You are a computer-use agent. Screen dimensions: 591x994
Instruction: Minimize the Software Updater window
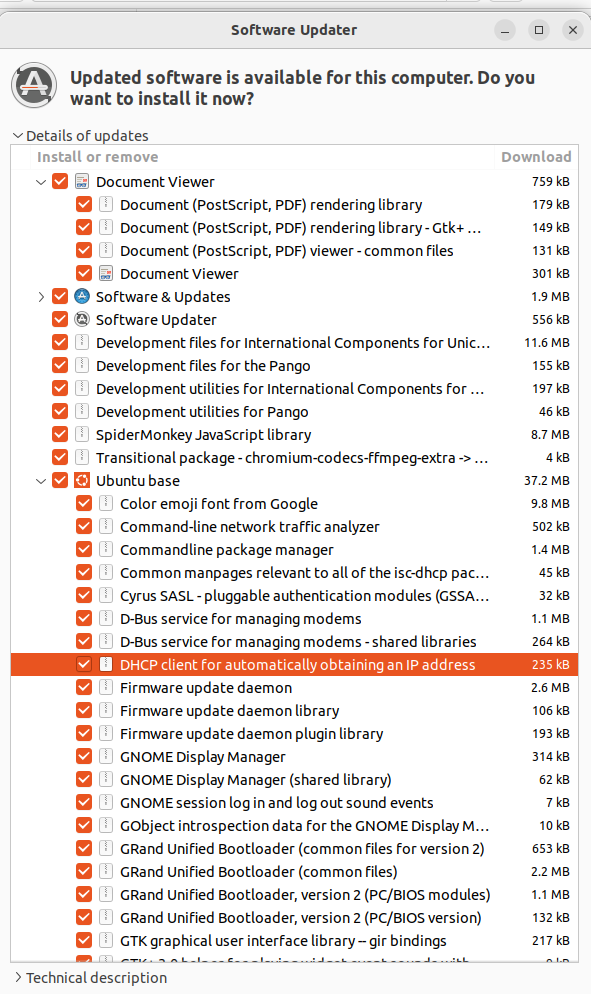tap(505, 30)
